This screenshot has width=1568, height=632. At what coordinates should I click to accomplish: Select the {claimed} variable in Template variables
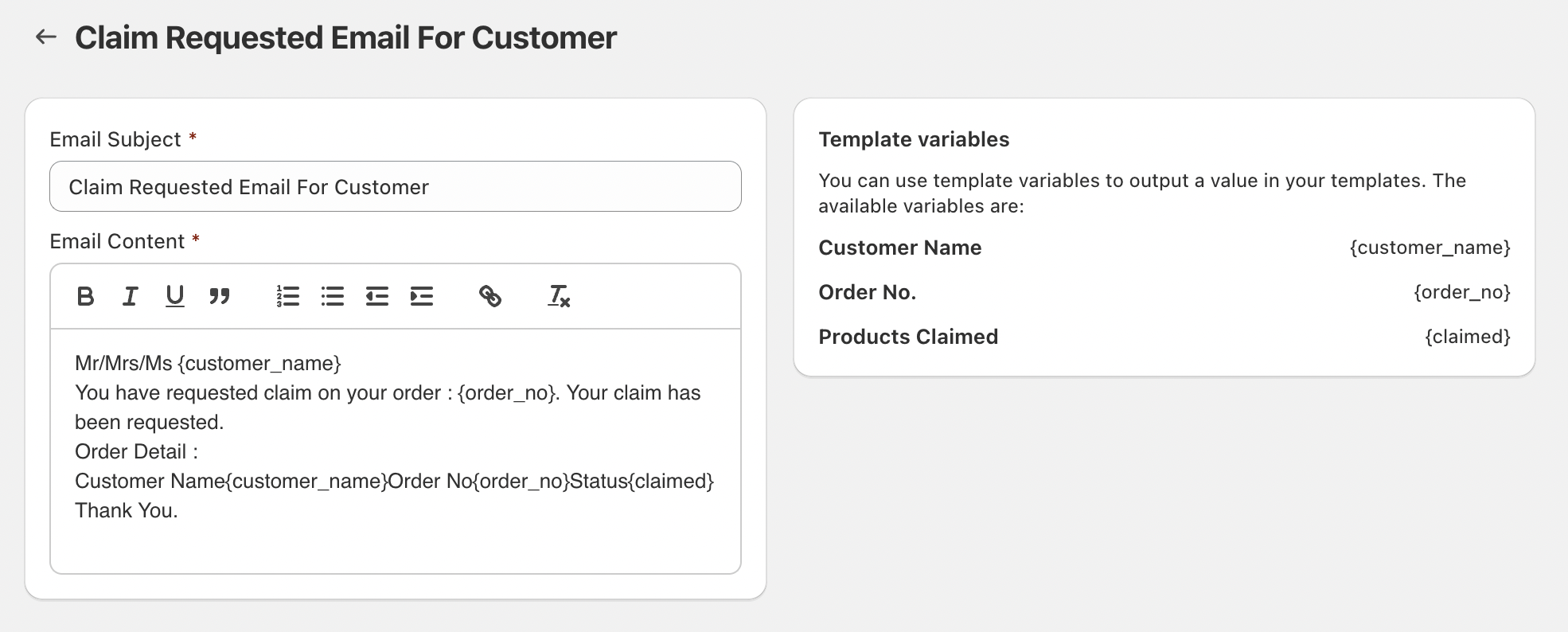point(1467,337)
